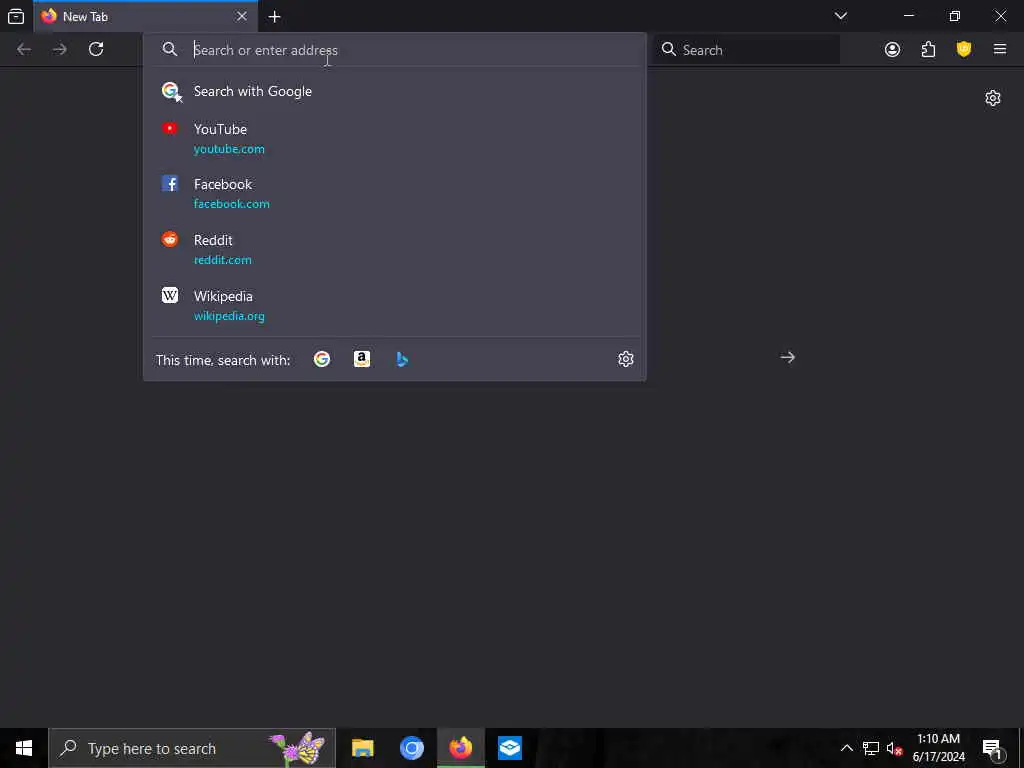The height and width of the screenshot is (768, 1024).
Task: Open a new tab with plus button
Action: 274,17
